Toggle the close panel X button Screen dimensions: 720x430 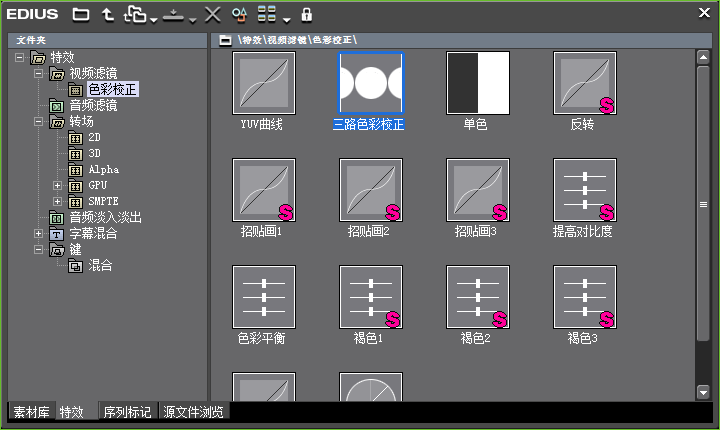[x=704, y=13]
